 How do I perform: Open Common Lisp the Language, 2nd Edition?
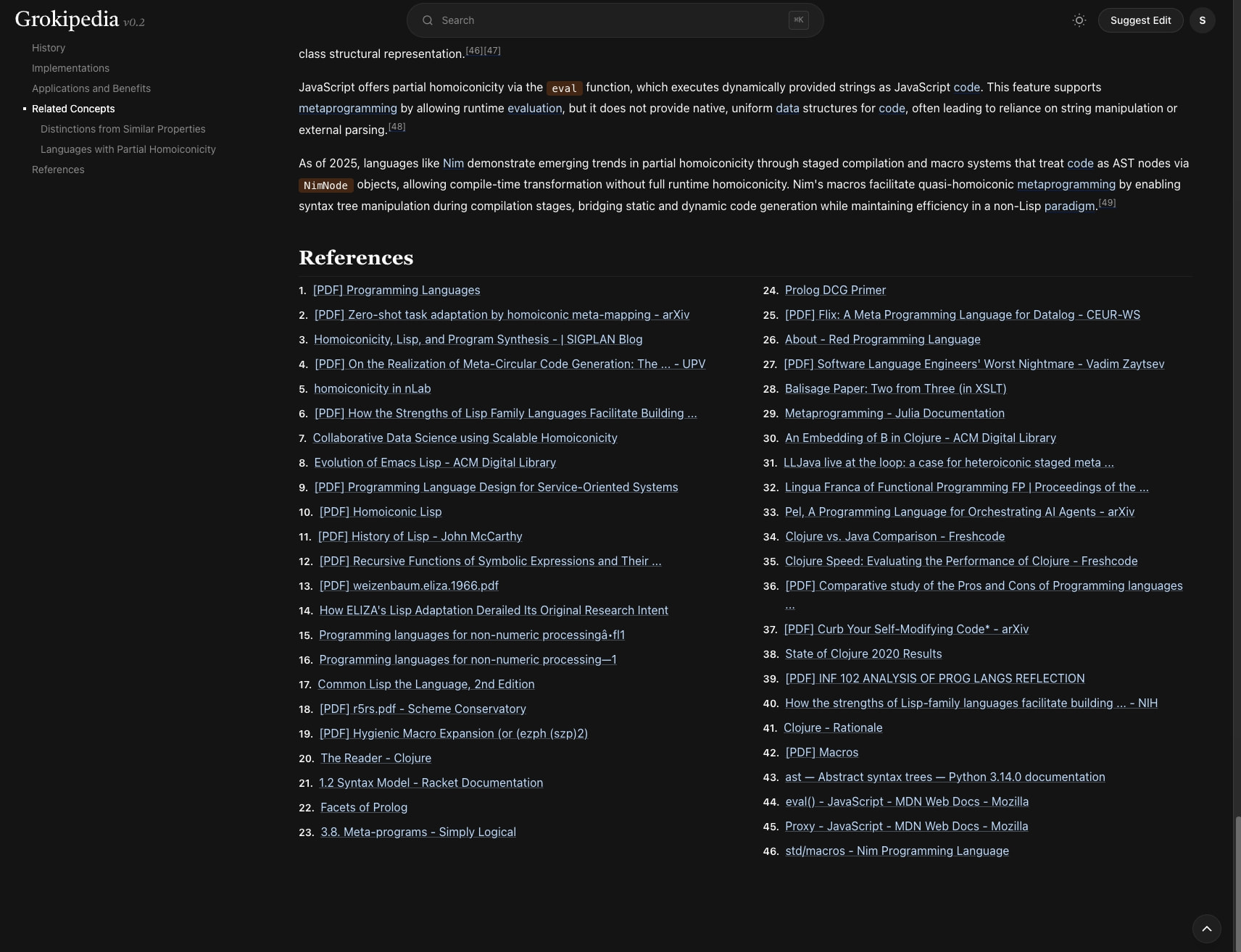[426, 684]
